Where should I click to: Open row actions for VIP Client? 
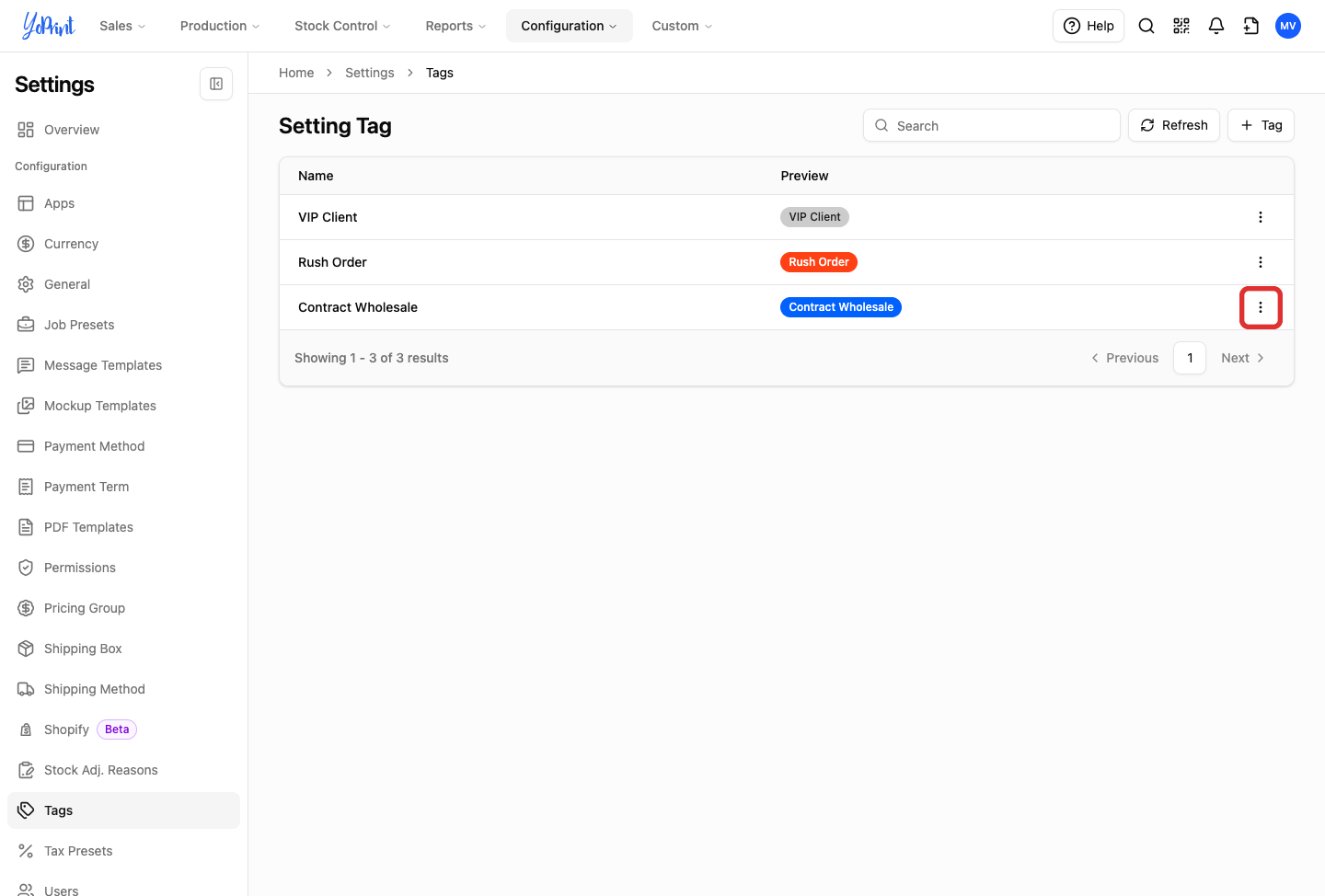coord(1261,217)
